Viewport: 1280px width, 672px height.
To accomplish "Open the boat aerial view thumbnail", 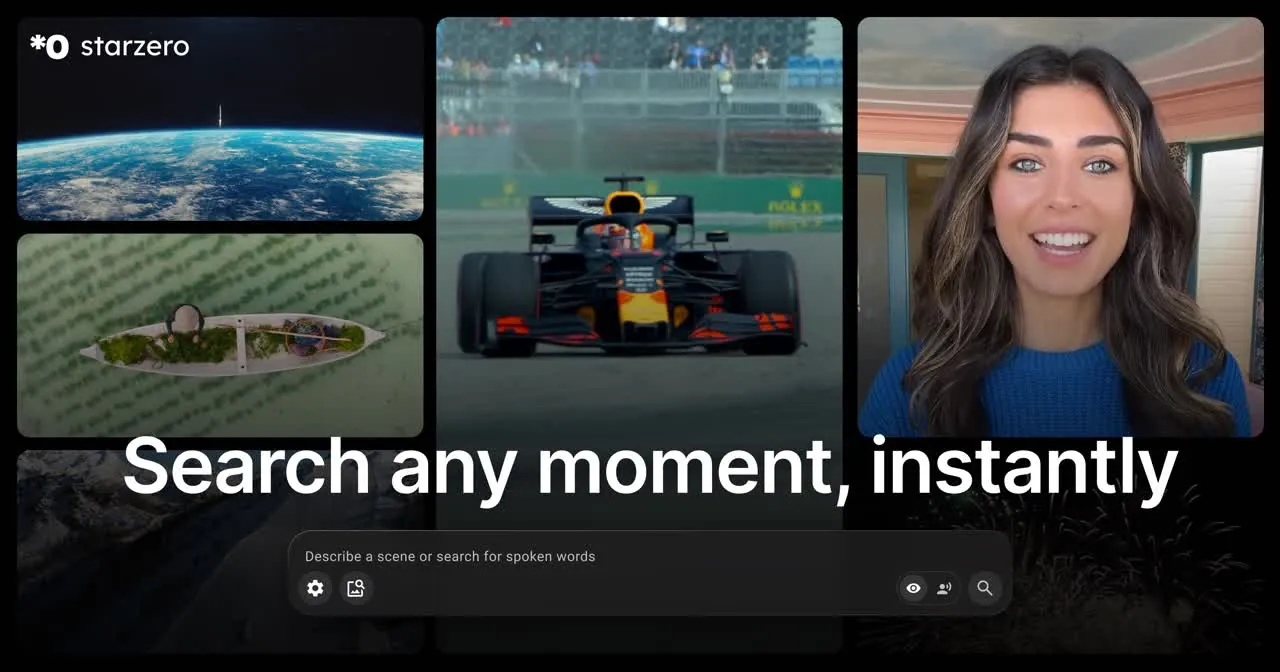I will pyautogui.click(x=220, y=335).
